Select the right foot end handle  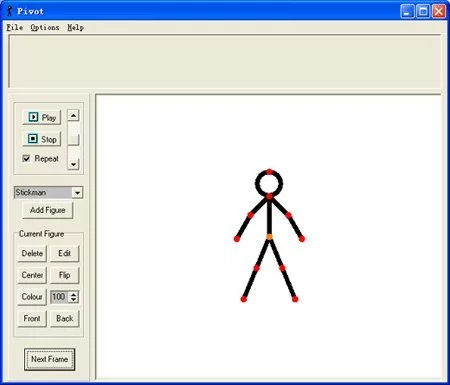[x=295, y=299]
